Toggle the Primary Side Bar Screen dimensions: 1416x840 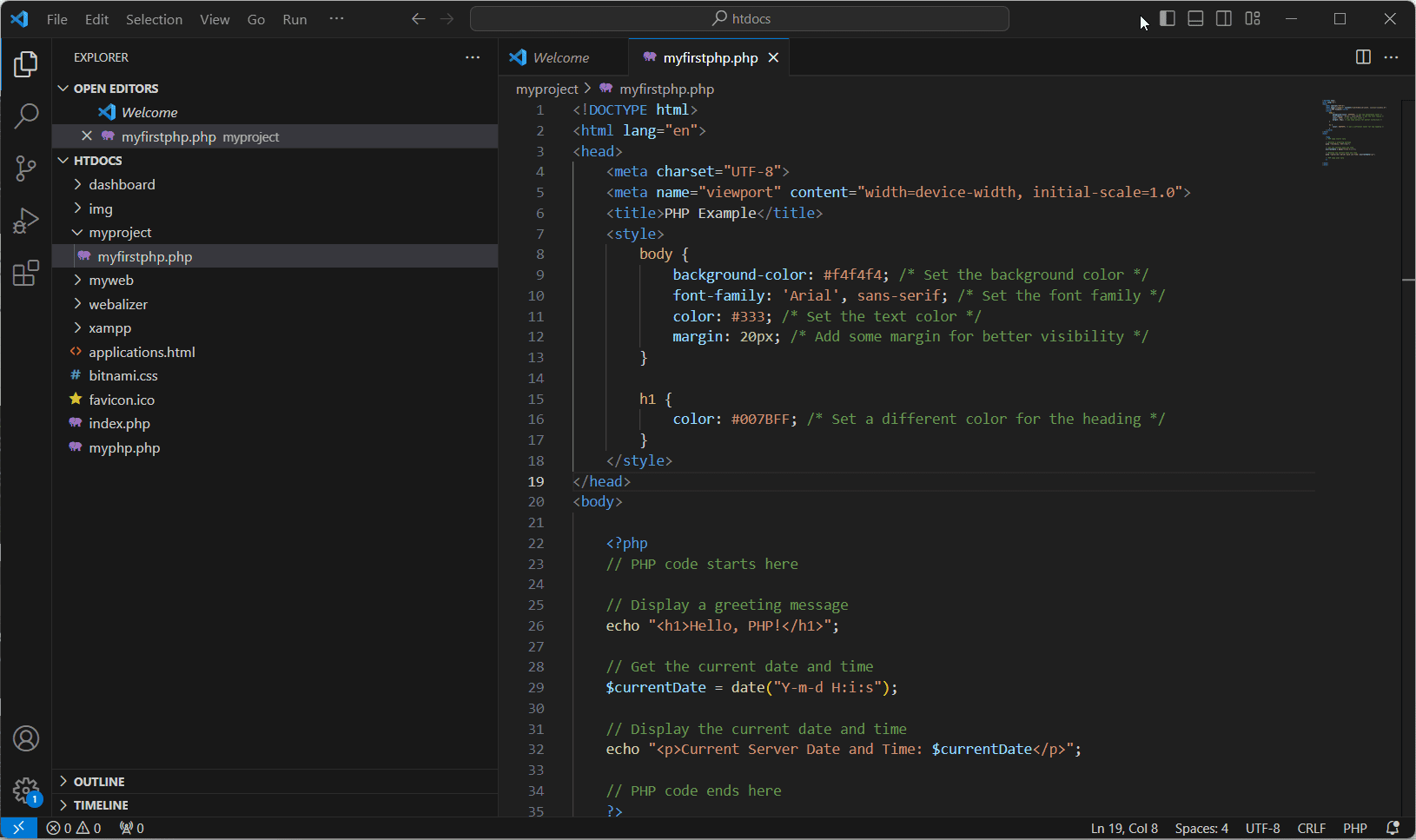point(1167,17)
